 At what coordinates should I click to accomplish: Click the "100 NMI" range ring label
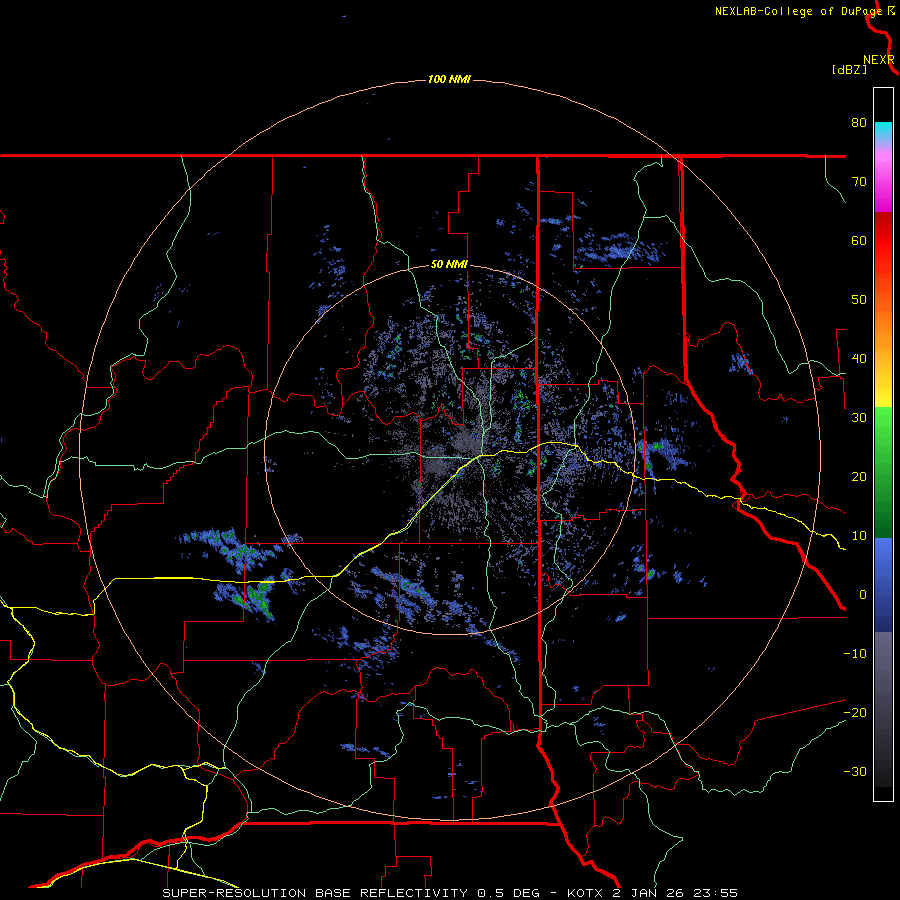pyautogui.click(x=449, y=79)
